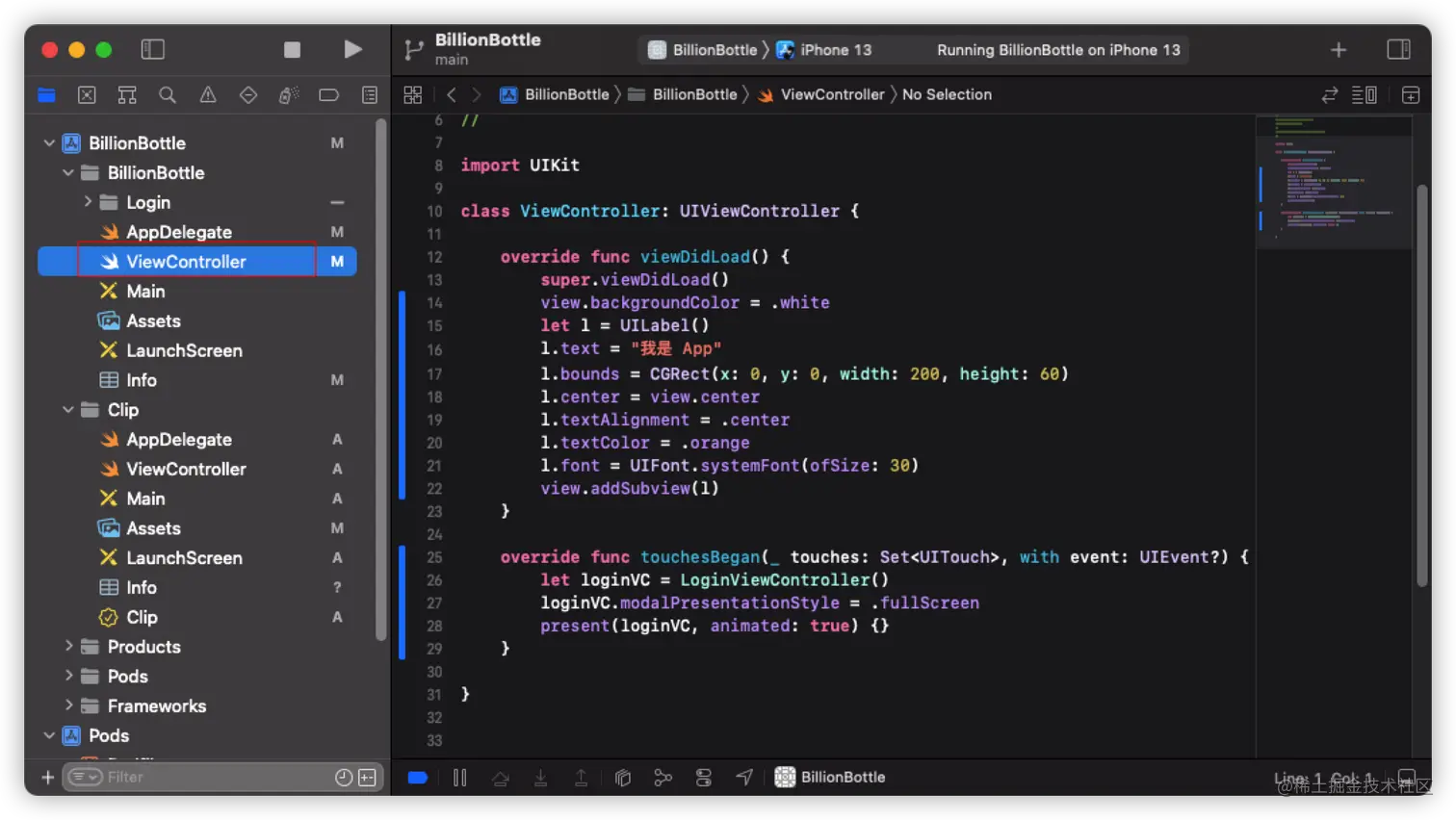The image size is (1456, 820).
Task: Open Debug View Hierarchy
Action: click(623, 777)
